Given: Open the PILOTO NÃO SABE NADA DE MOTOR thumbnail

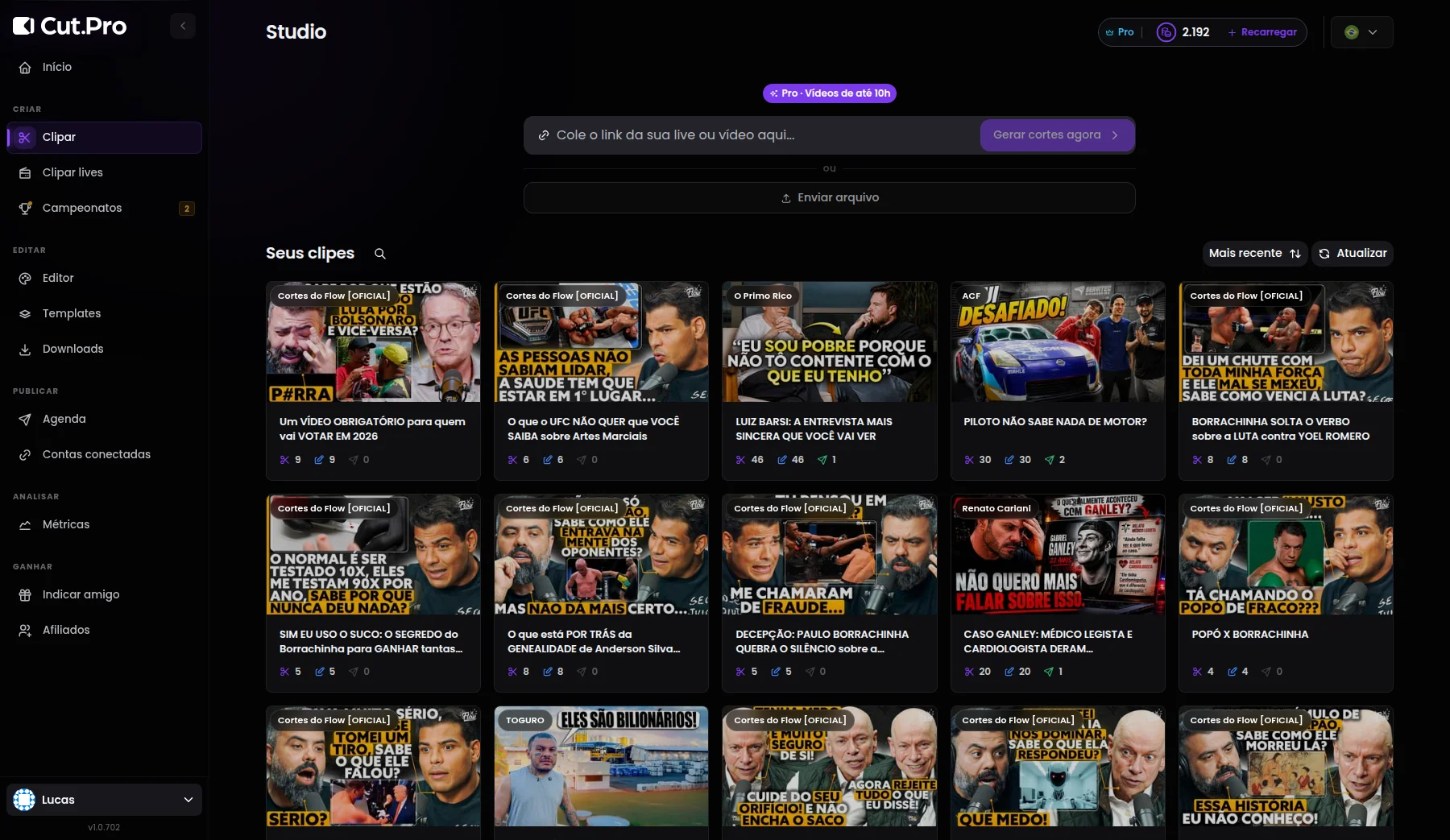Looking at the screenshot, I should point(1058,342).
